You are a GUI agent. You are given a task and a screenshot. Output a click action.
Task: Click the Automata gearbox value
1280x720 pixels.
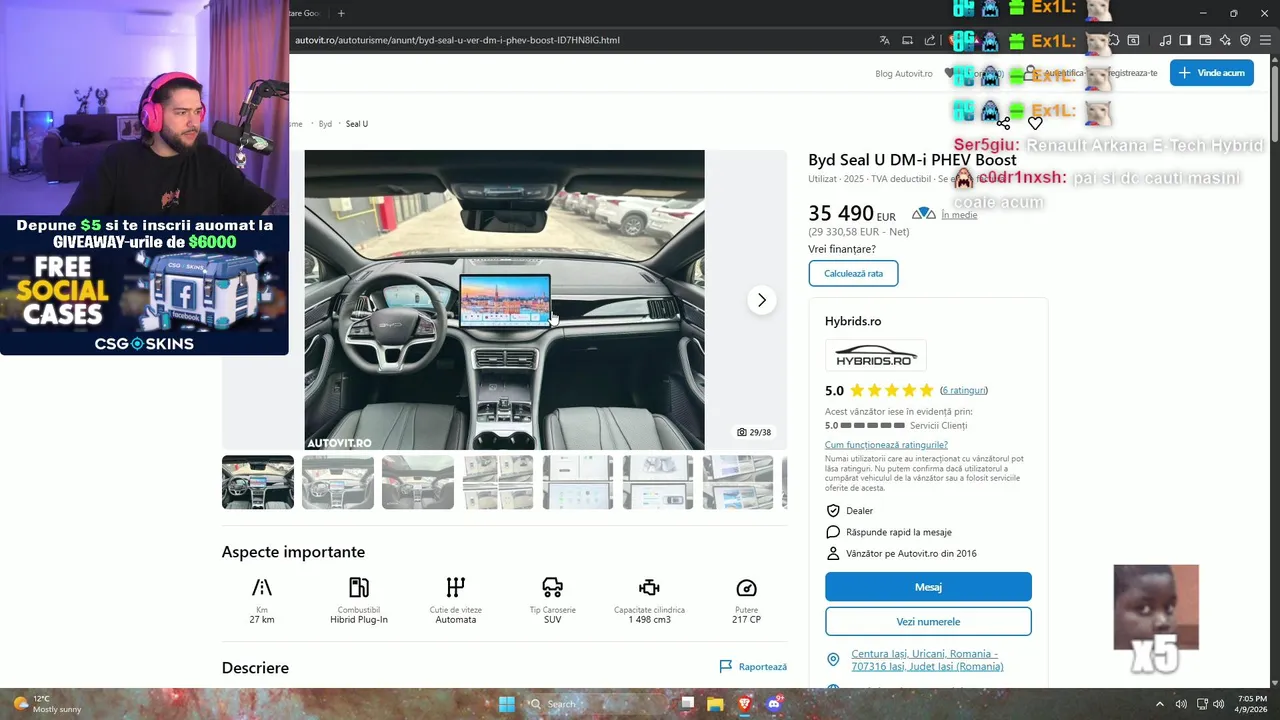(x=456, y=620)
